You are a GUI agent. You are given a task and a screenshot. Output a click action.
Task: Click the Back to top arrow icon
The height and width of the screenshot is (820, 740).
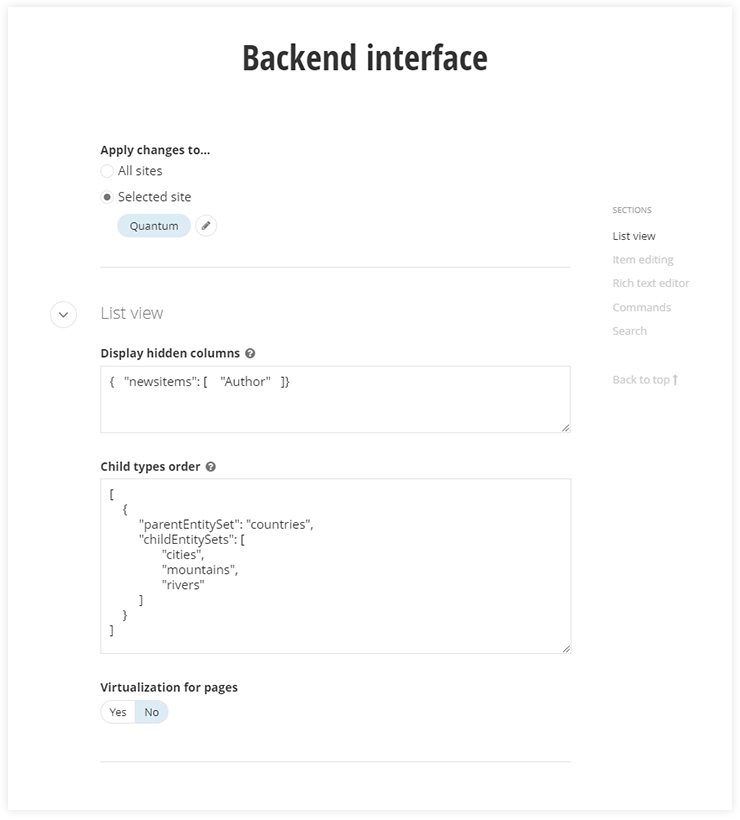(676, 379)
